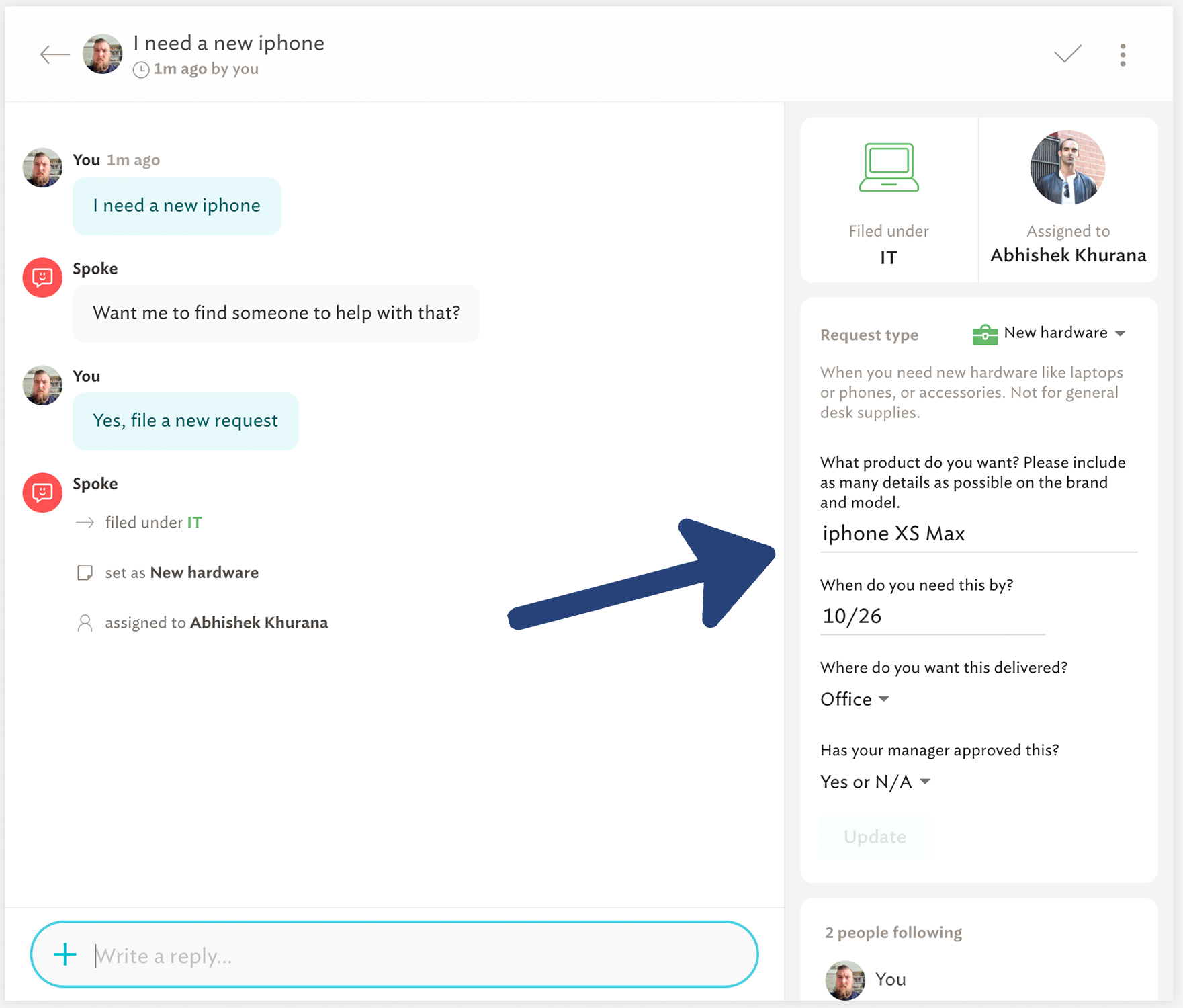Go back using the left arrow icon
The image size is (1183, 1008).
[x=54, y=54]
